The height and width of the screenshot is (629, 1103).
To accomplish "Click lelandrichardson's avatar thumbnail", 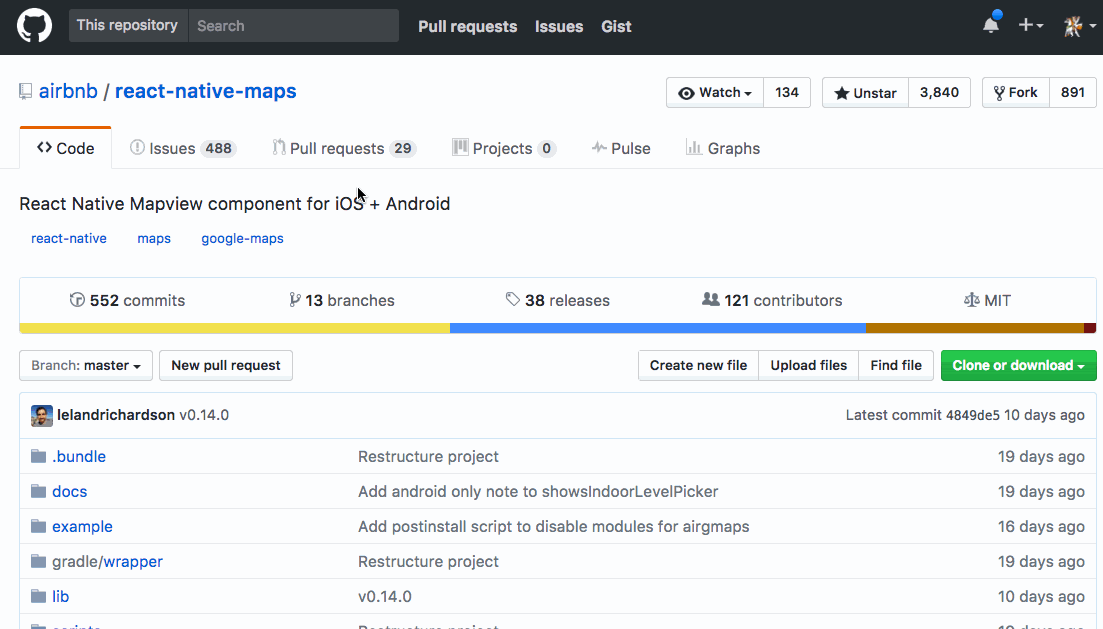I will click(42, 415).
